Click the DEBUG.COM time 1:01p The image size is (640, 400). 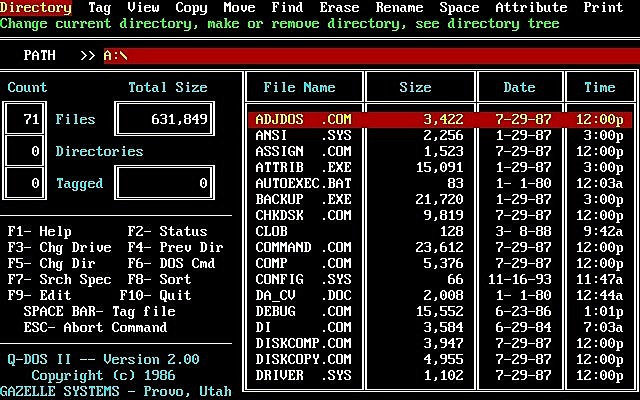click(x=603, y=311)
